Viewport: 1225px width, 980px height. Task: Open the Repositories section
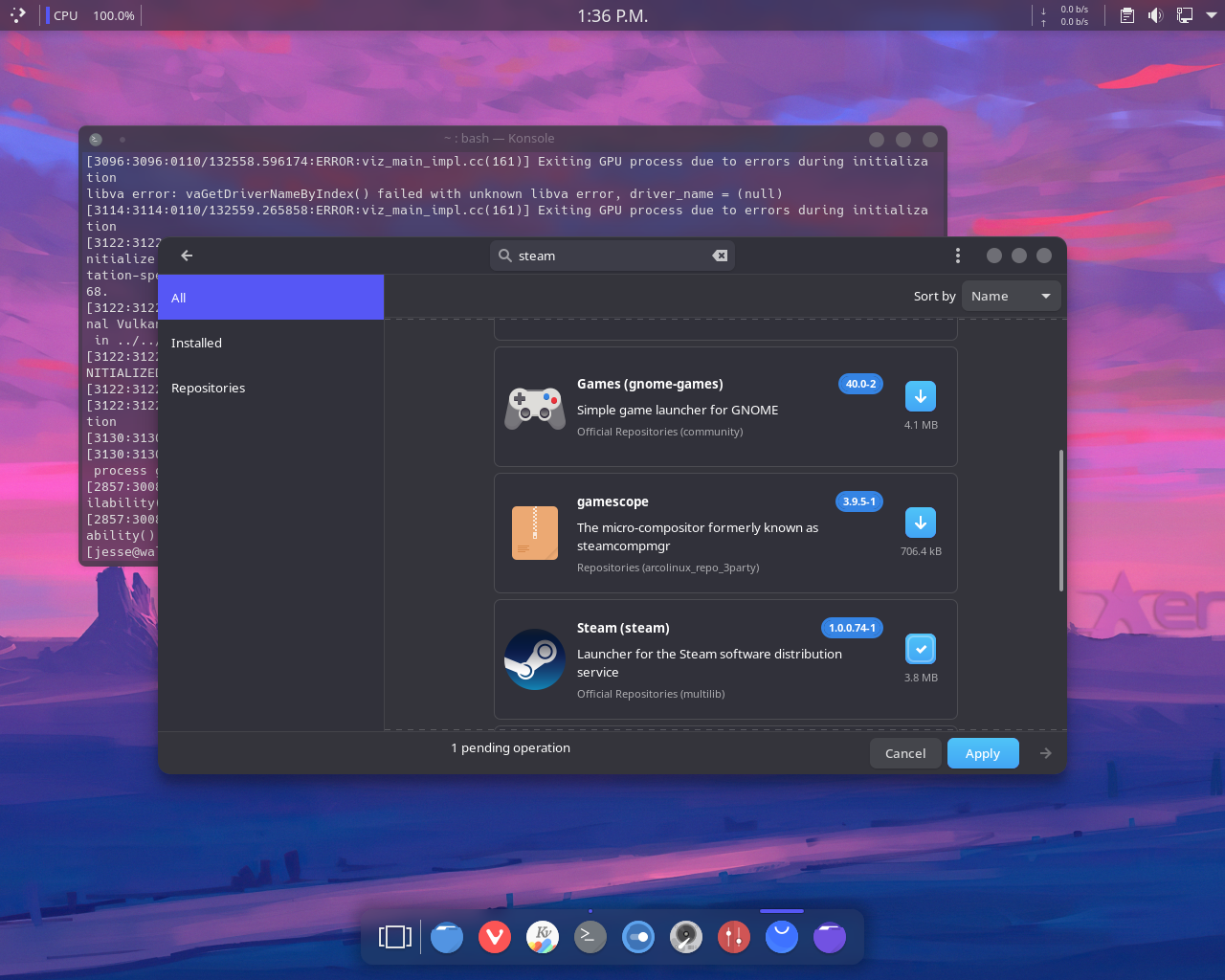pyautogui.click(x=271, y=388)
